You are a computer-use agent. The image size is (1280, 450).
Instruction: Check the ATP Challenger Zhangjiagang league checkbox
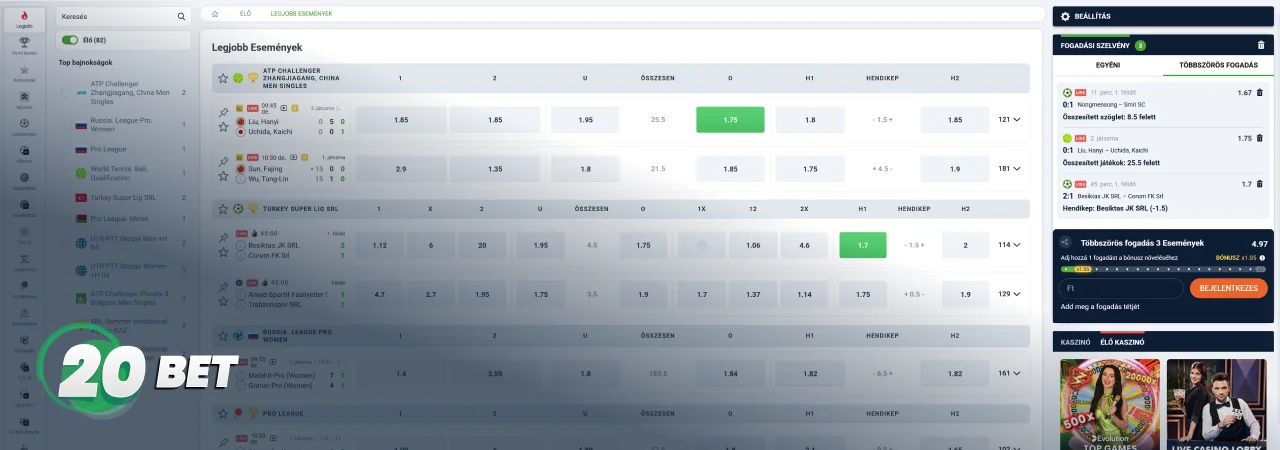pyautogui.click(x=66, y=92)
